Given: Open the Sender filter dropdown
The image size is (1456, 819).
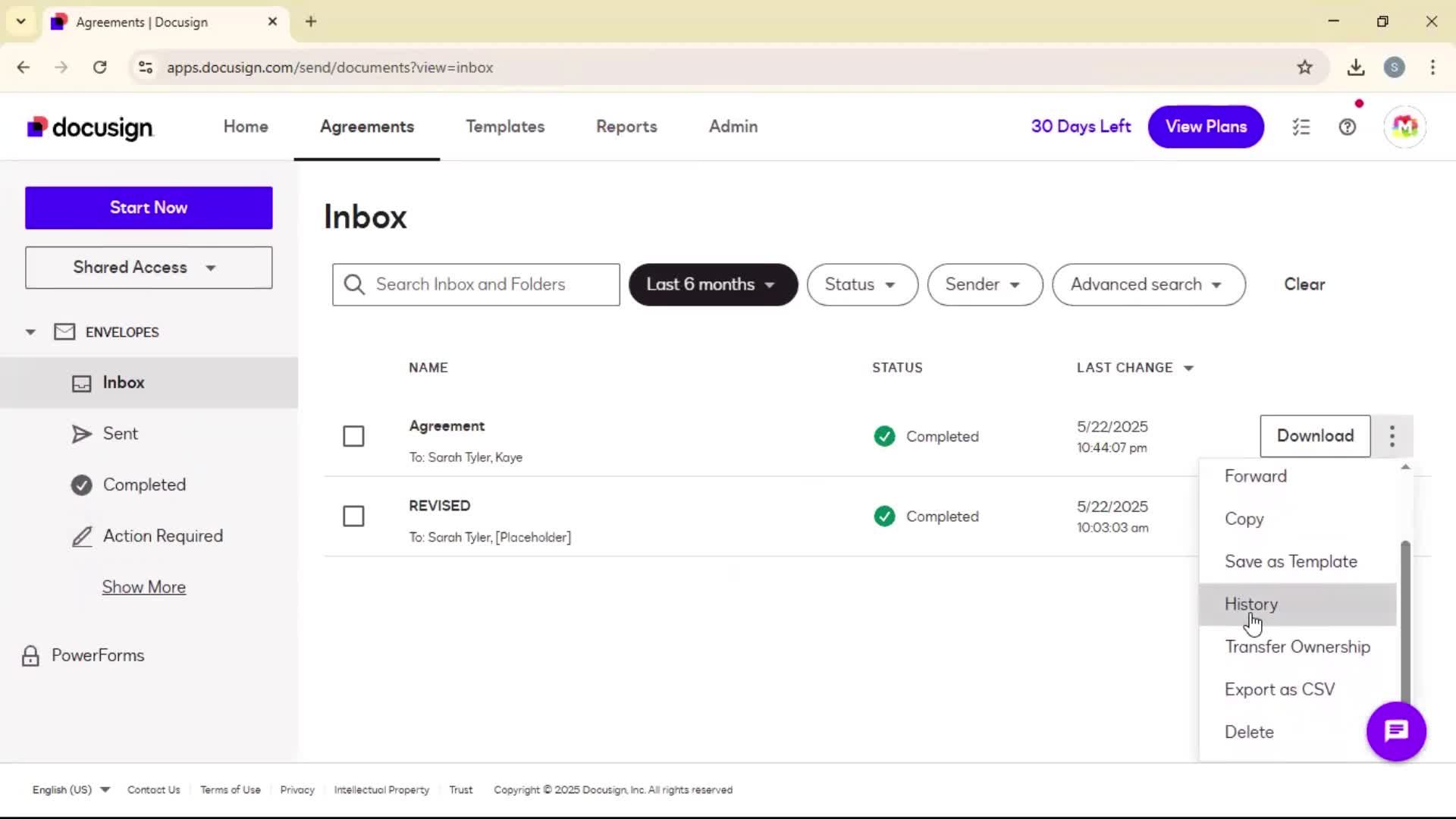Looking at the screenshot, I should 984,284.
